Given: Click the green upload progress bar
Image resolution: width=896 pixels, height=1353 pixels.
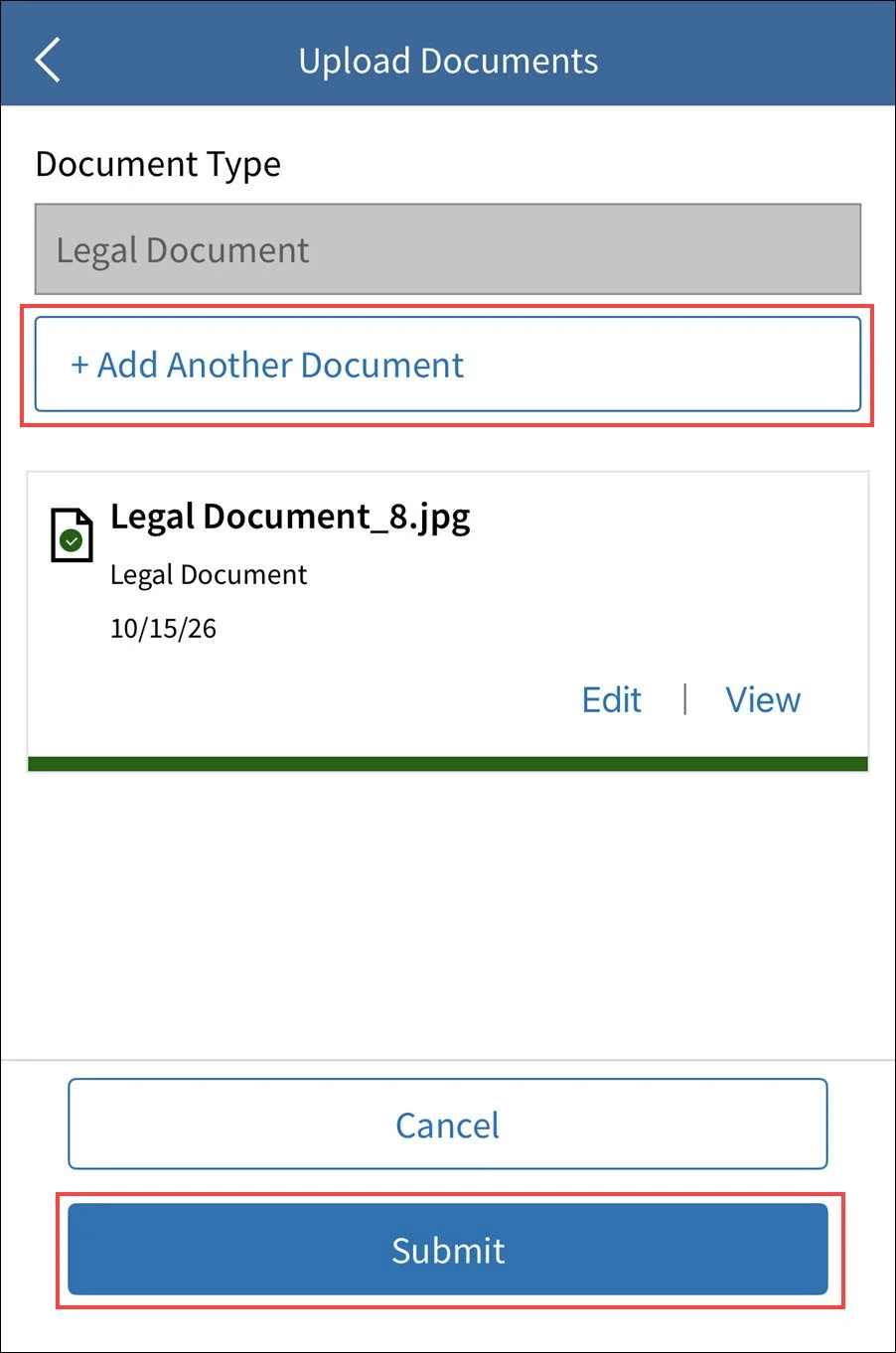Looking at the screenshot, I should point(448,764).
